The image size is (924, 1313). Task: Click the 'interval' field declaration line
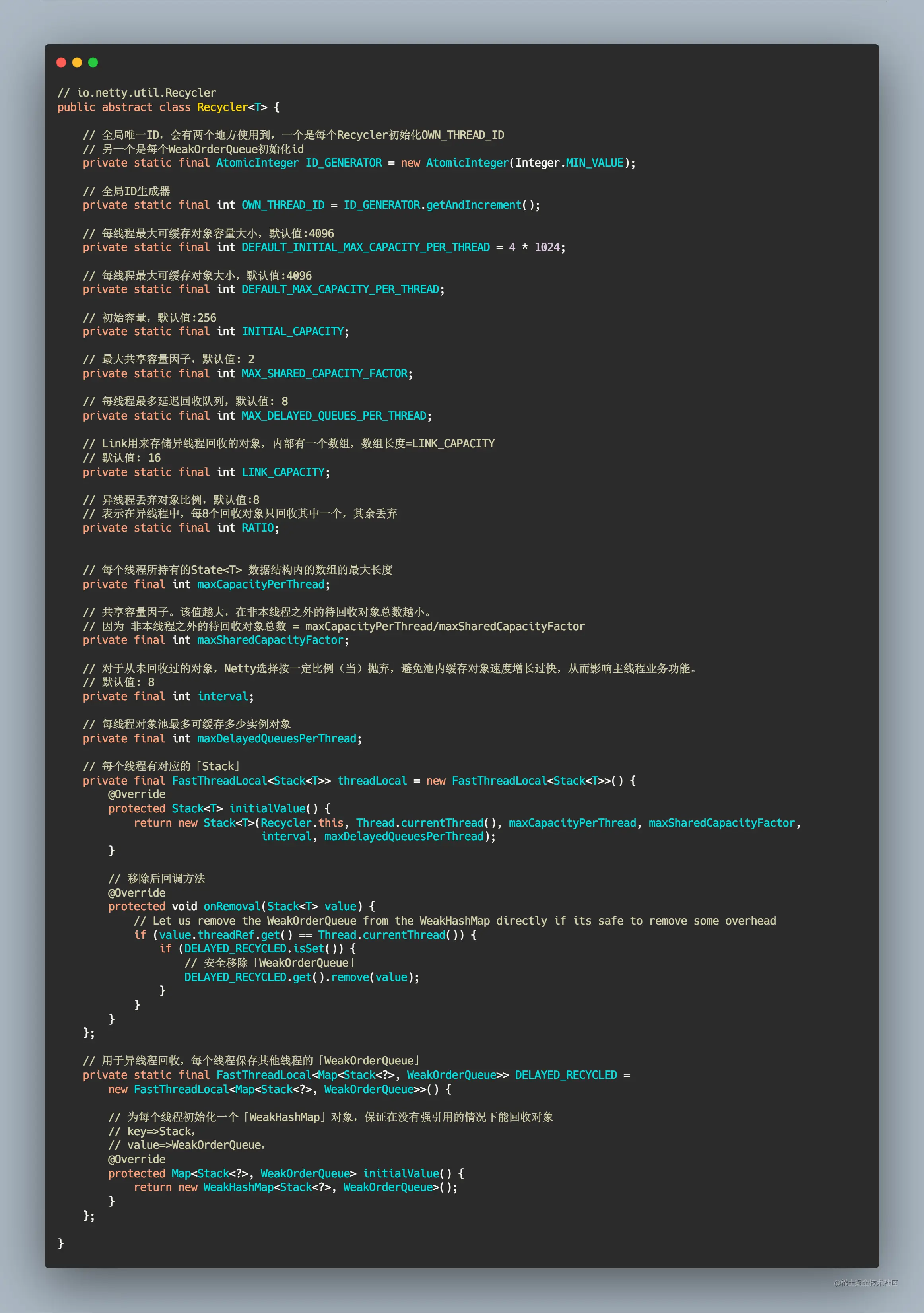pyautogui.click(x=168, y=696)
